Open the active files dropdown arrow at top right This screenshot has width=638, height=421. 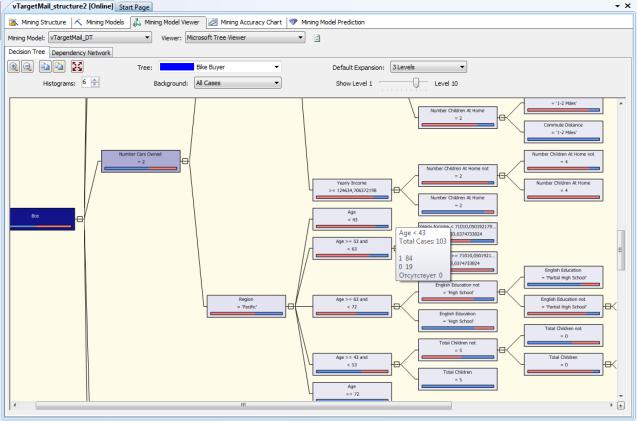[617, 6]
